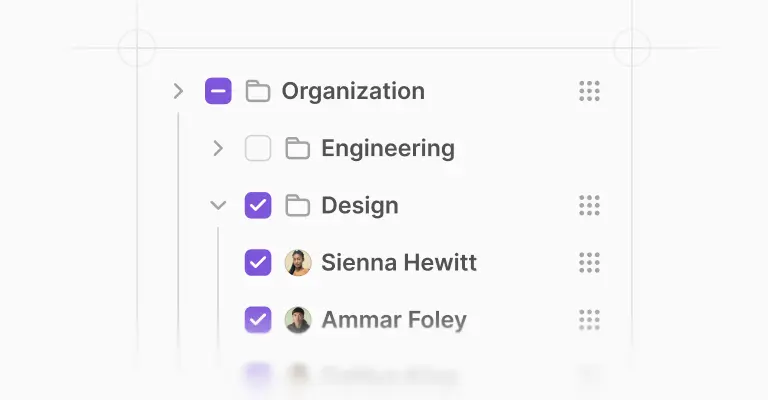Screen dimensions: 768x400
Task: Click Ammar Foley's avatar photo
Action: coord(297,320)
